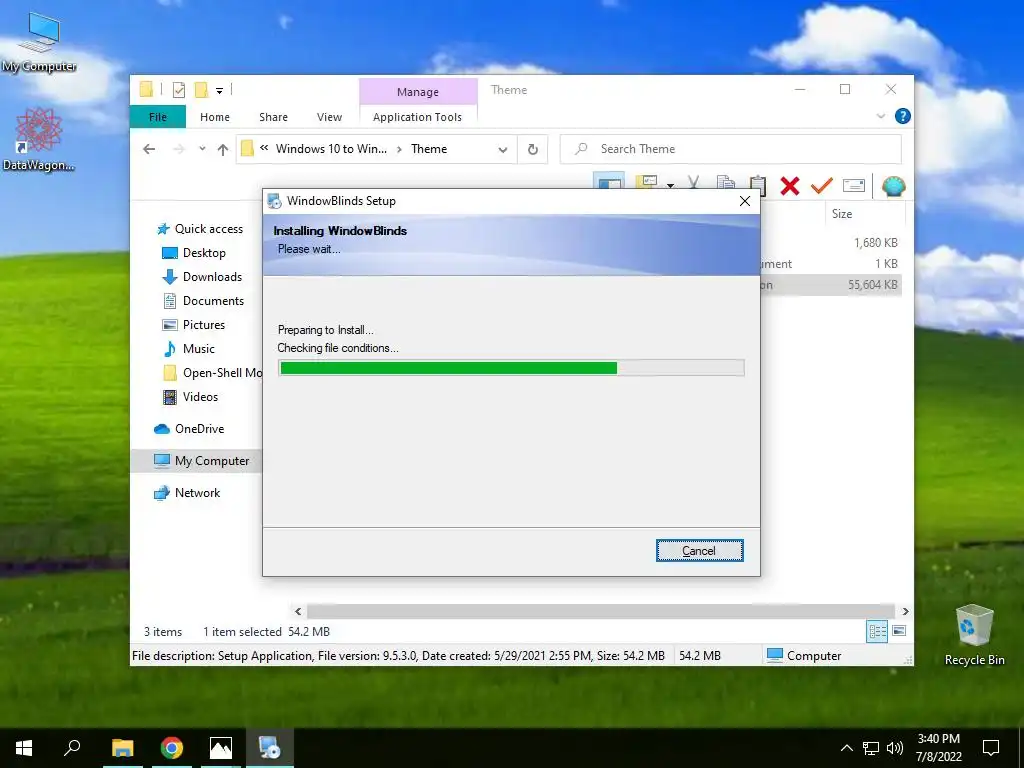Image resolution: width=1024 pixels, height=768 pixels.
Task: Close the WindowBlinds Setup dialog
Action: tap(744, 201)
